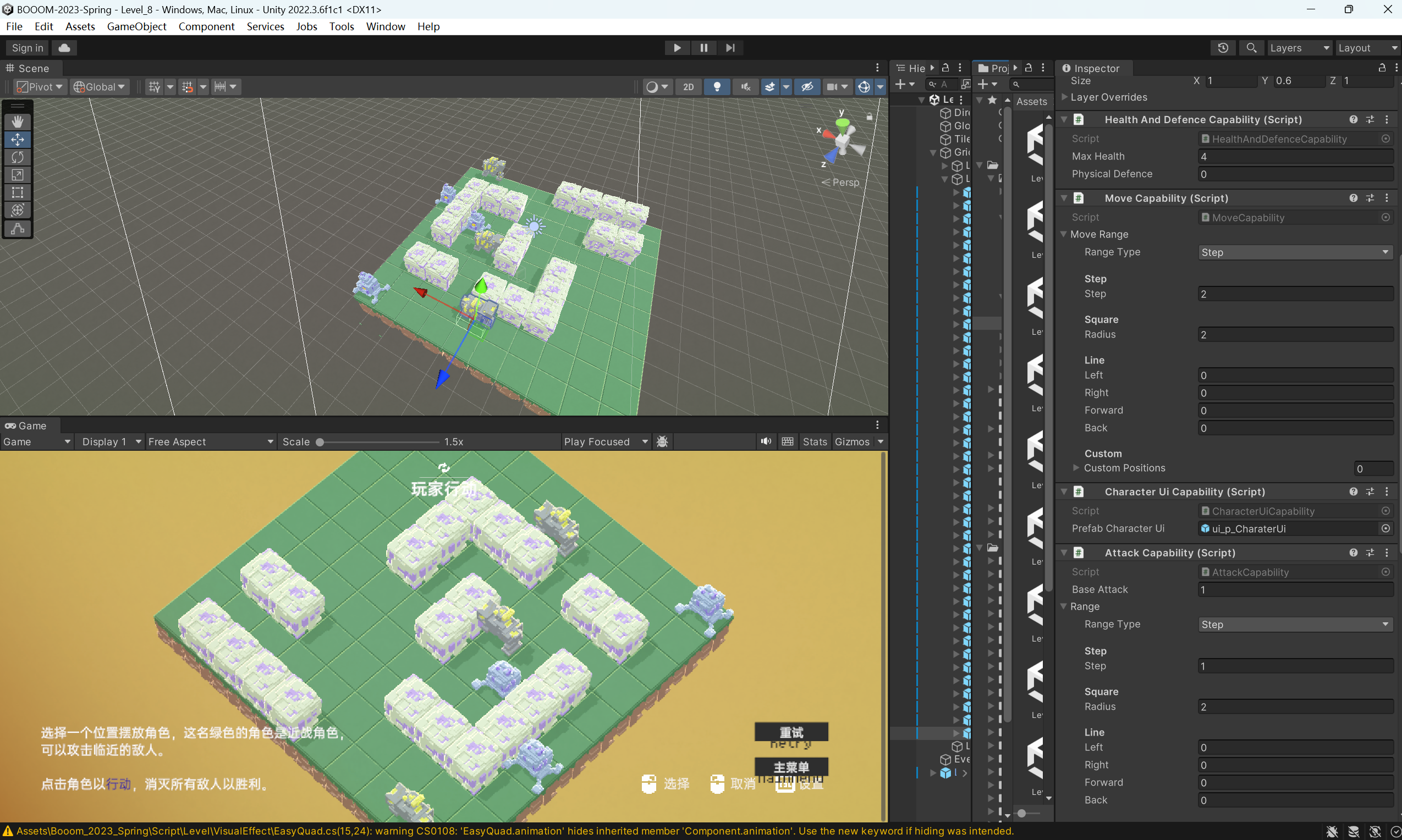Select the Hand view tool
1402x840 pixels.
coord(18,121)
